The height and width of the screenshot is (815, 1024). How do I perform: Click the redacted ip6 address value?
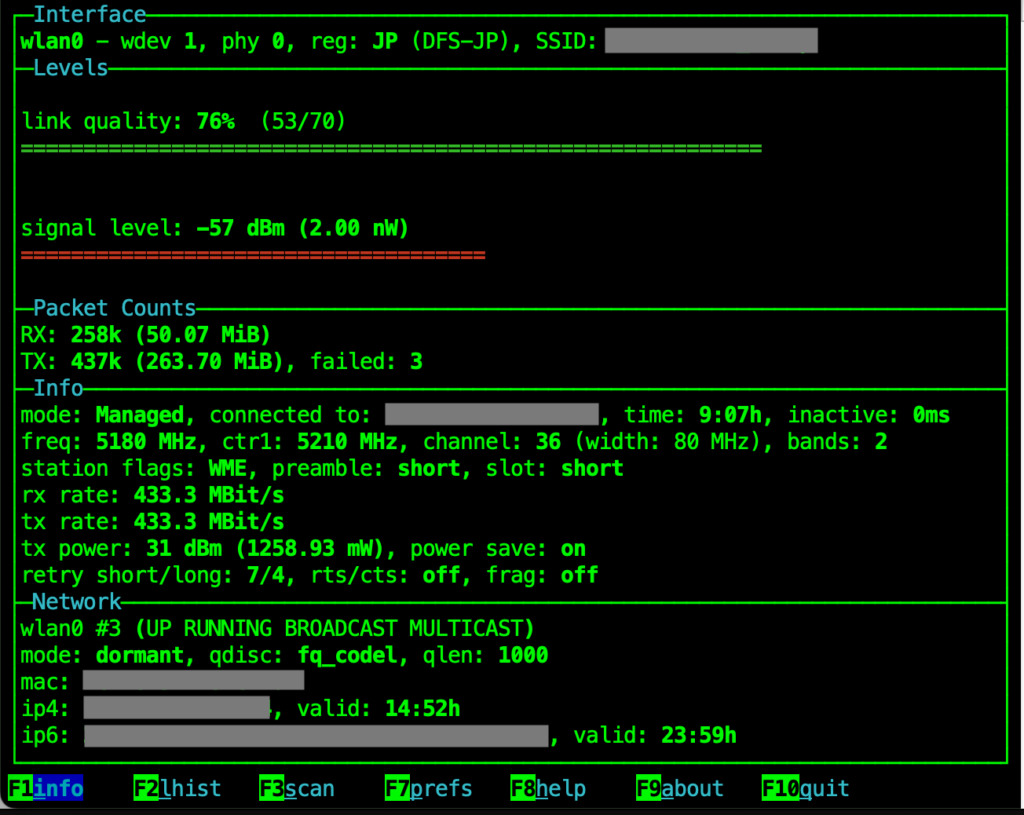[x=316, y=736]
